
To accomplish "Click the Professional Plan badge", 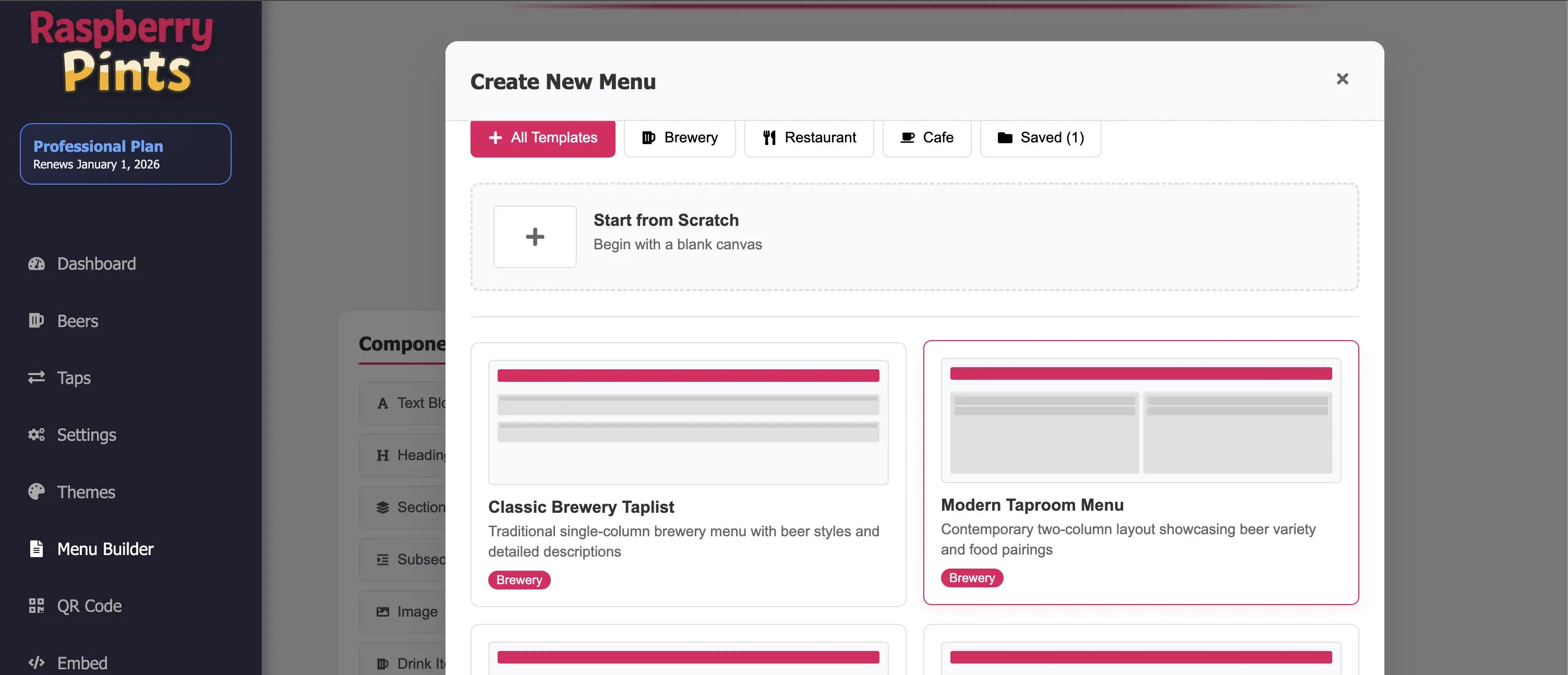I will click(125, 154).
